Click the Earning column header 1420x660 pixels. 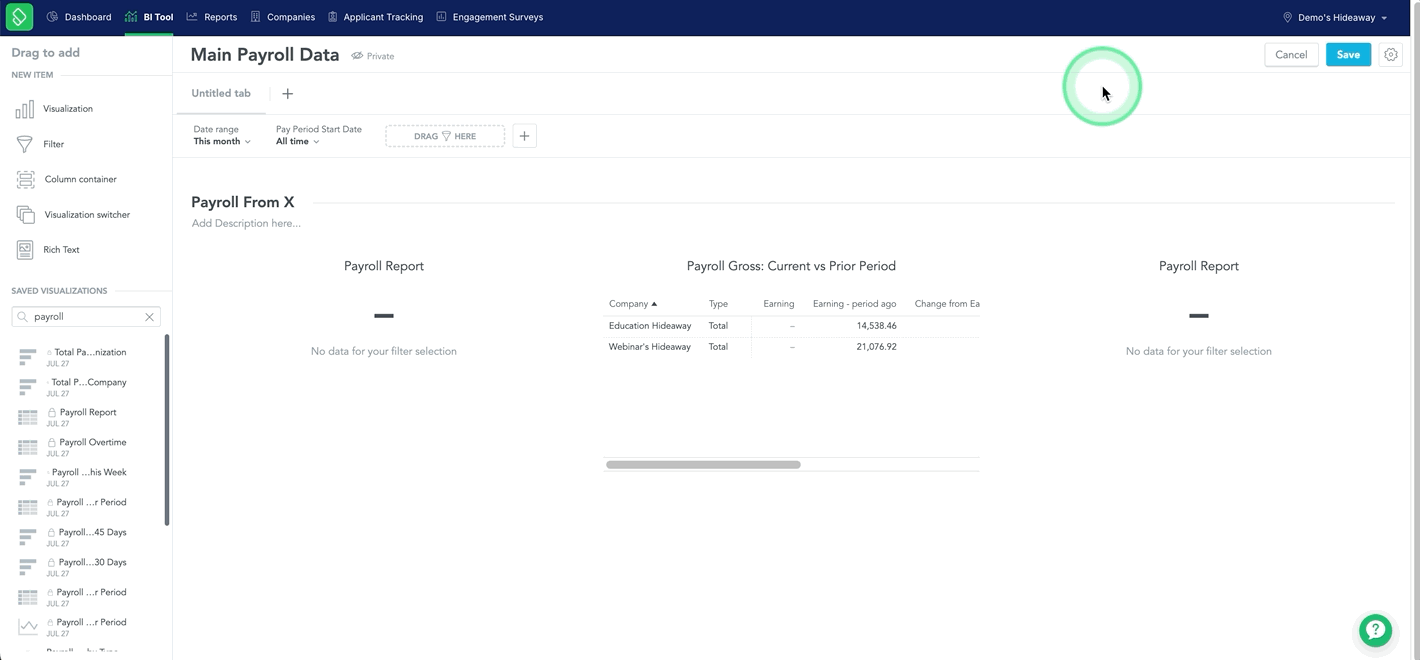(779, 304)
